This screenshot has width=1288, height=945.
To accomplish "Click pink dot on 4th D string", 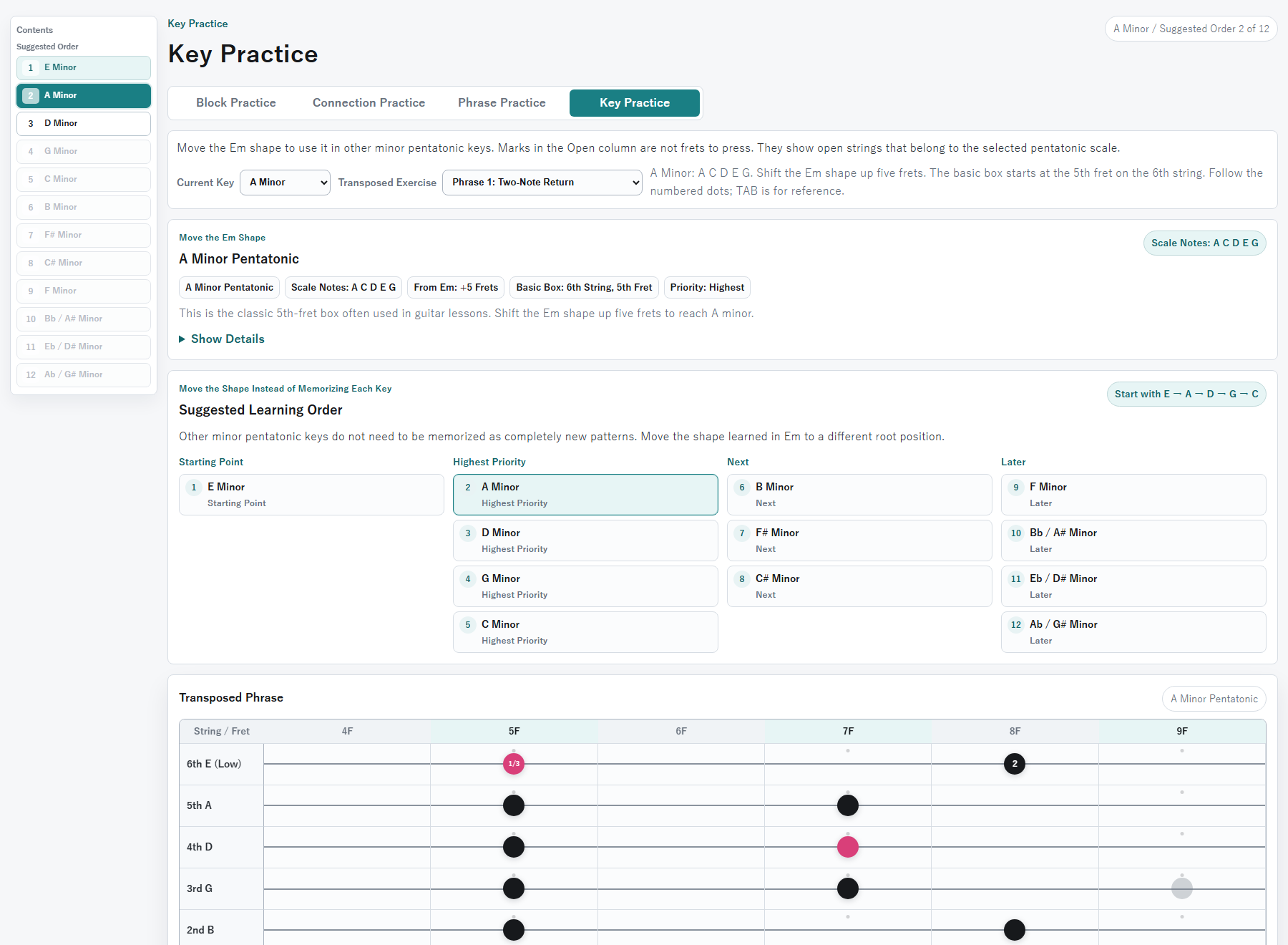I will [x=848, y=847].
